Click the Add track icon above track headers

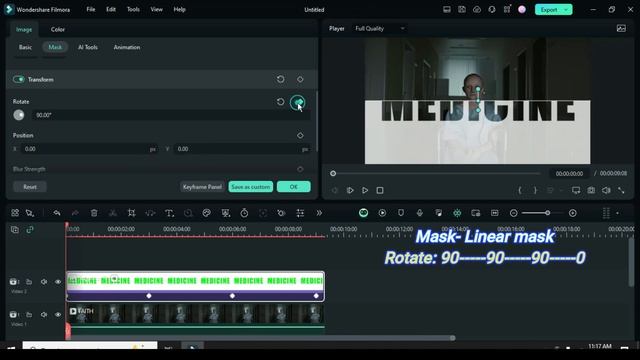pyautogui.click(x=15, y=229)
